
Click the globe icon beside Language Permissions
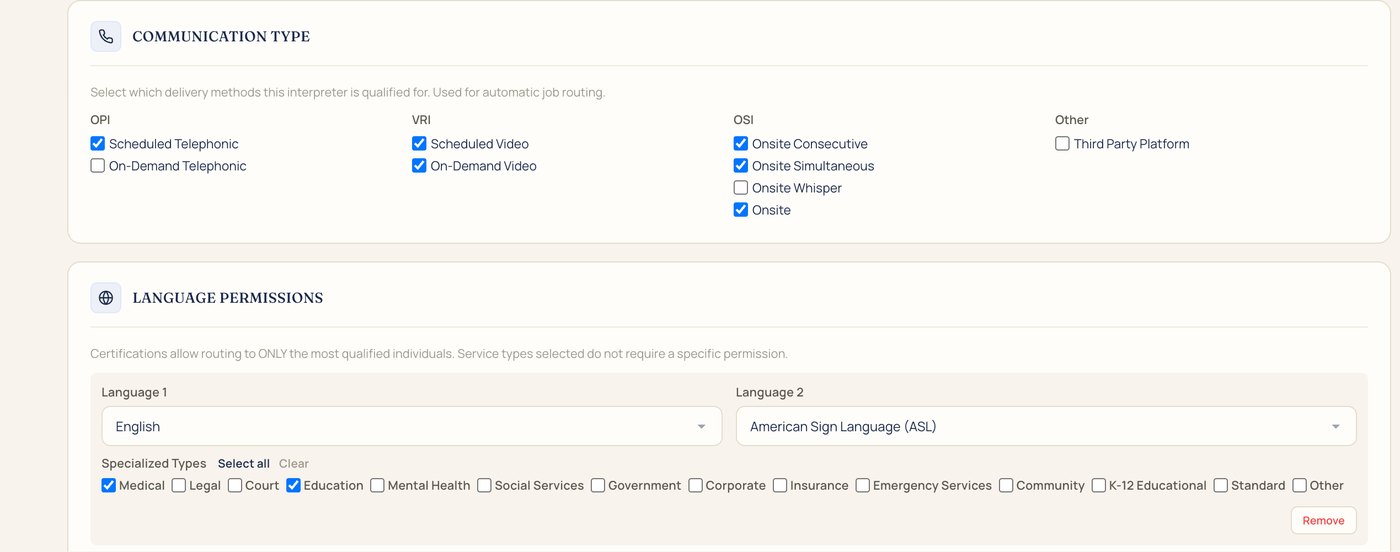coord(106,298)
